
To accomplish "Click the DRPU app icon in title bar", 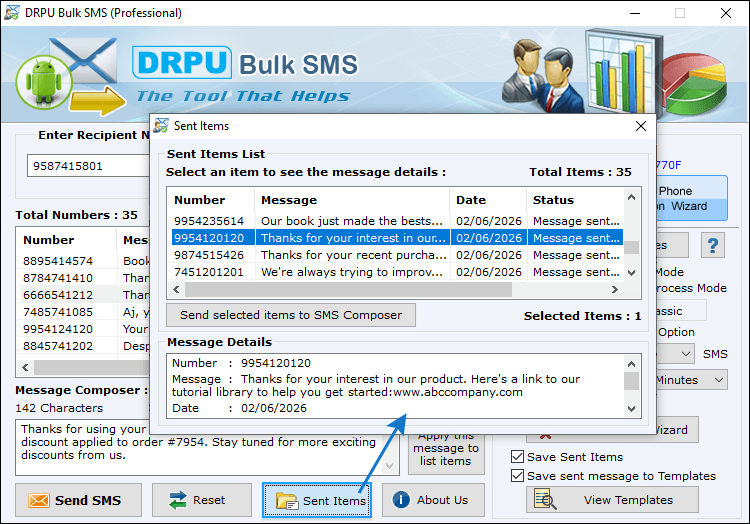I will pyautogui.click(x=12, y=12).
